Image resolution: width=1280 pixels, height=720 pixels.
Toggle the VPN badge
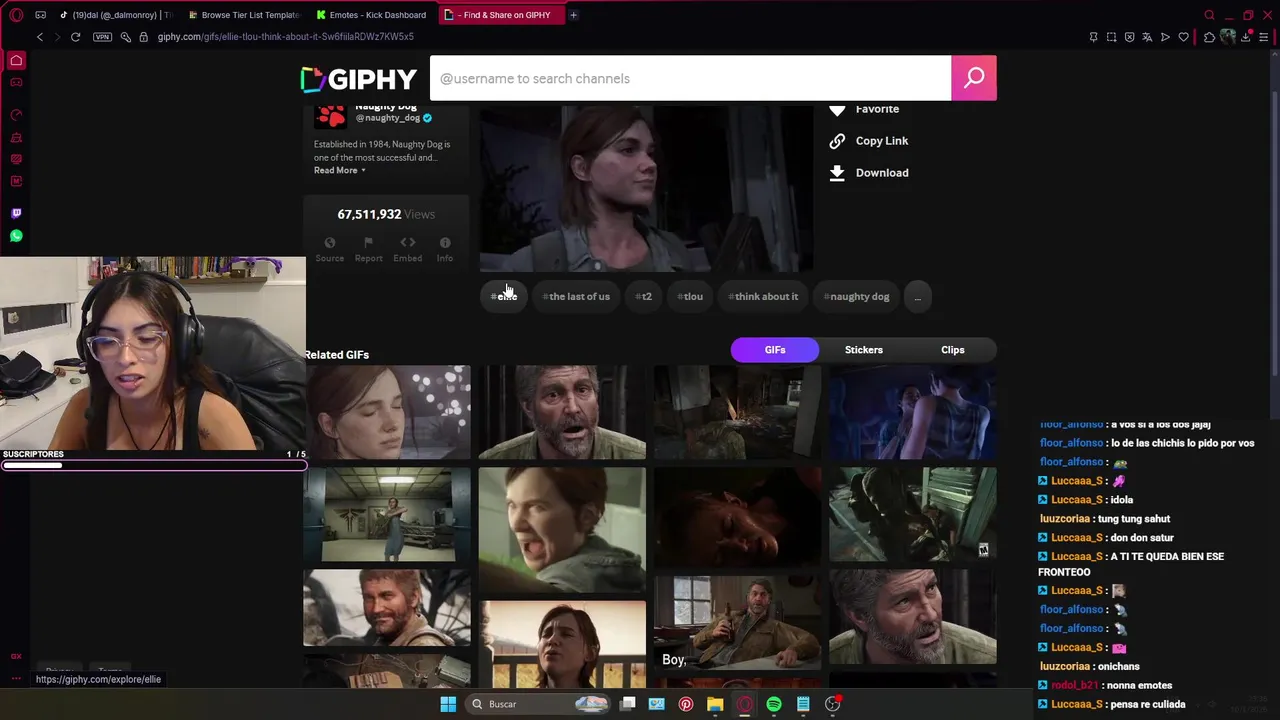coord(102,37)
